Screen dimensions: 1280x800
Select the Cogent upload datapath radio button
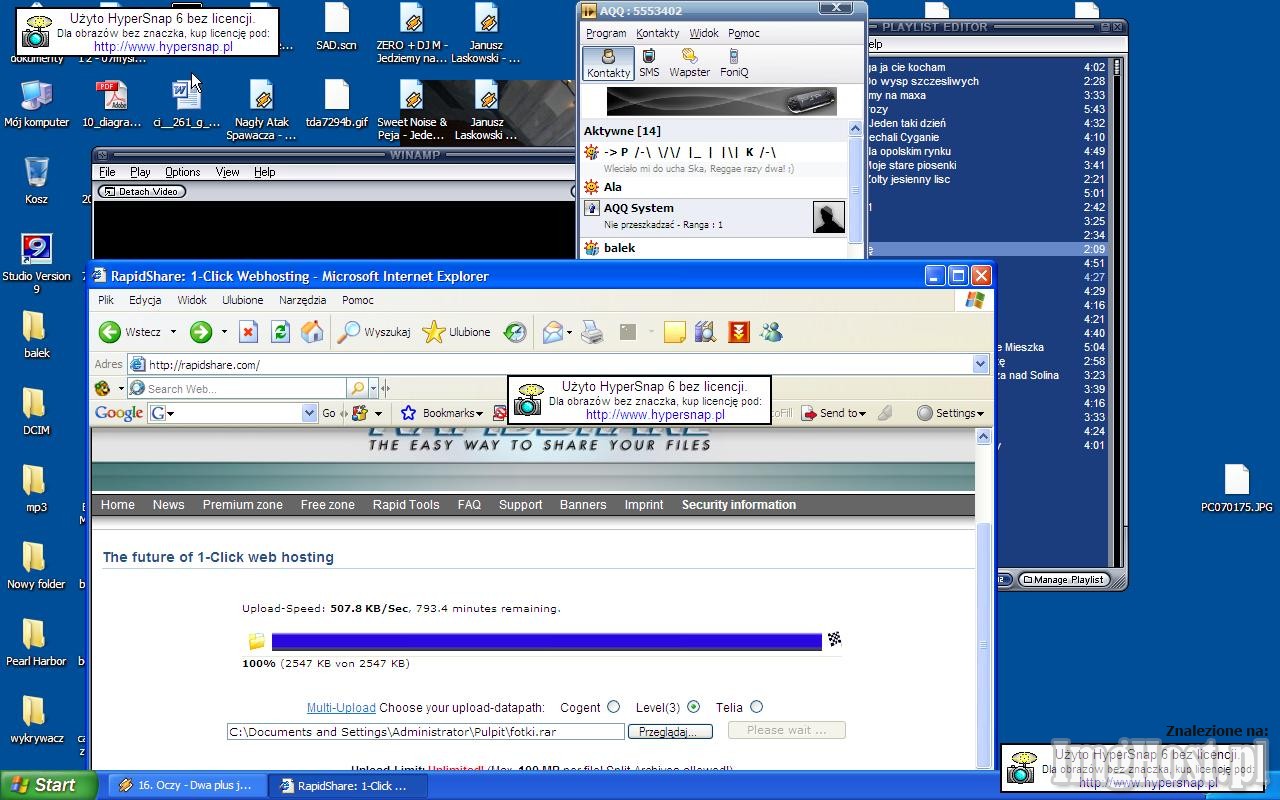(x=614, y=707)
